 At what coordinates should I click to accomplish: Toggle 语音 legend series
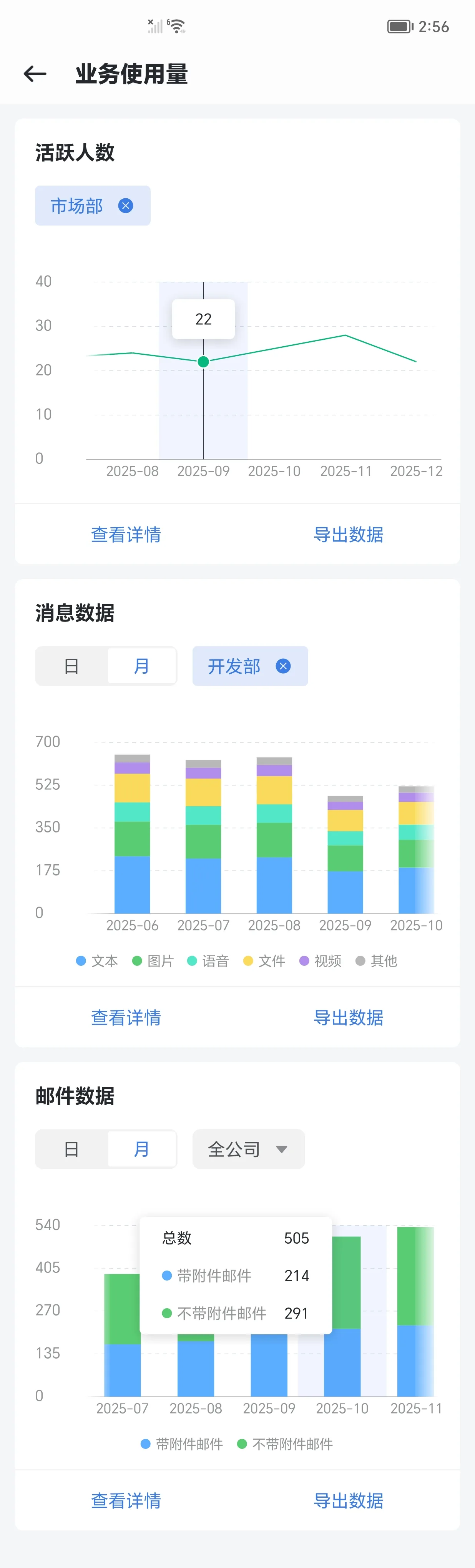tap(208, 961)
